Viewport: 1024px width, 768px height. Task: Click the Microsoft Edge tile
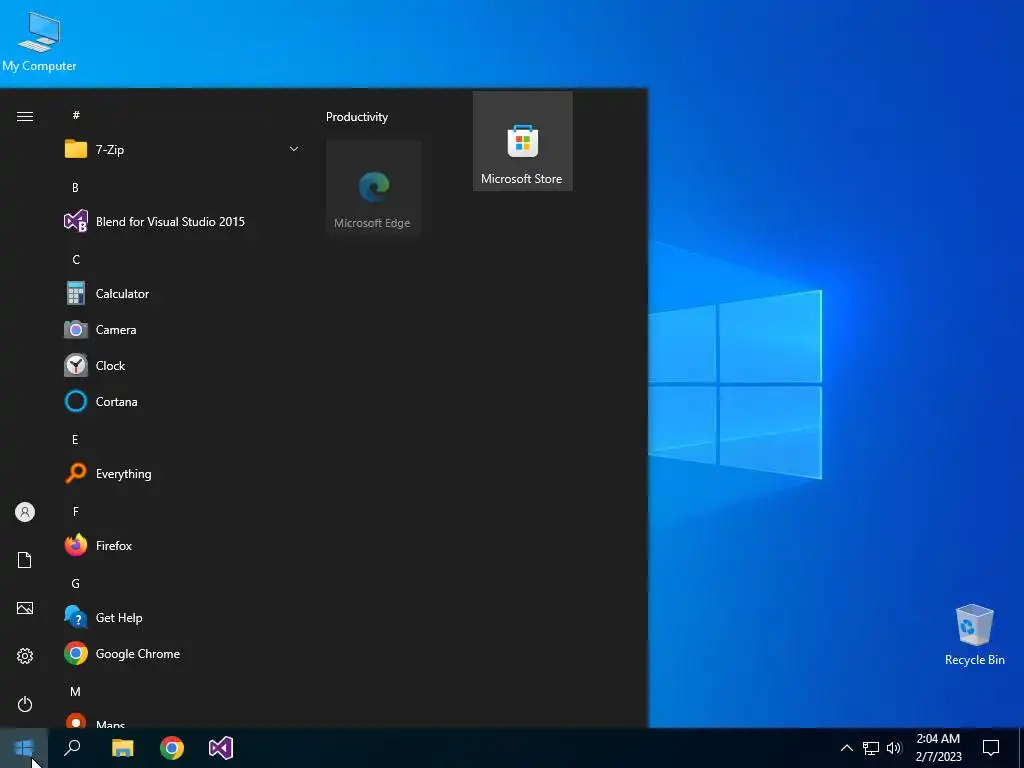(374, 187)
